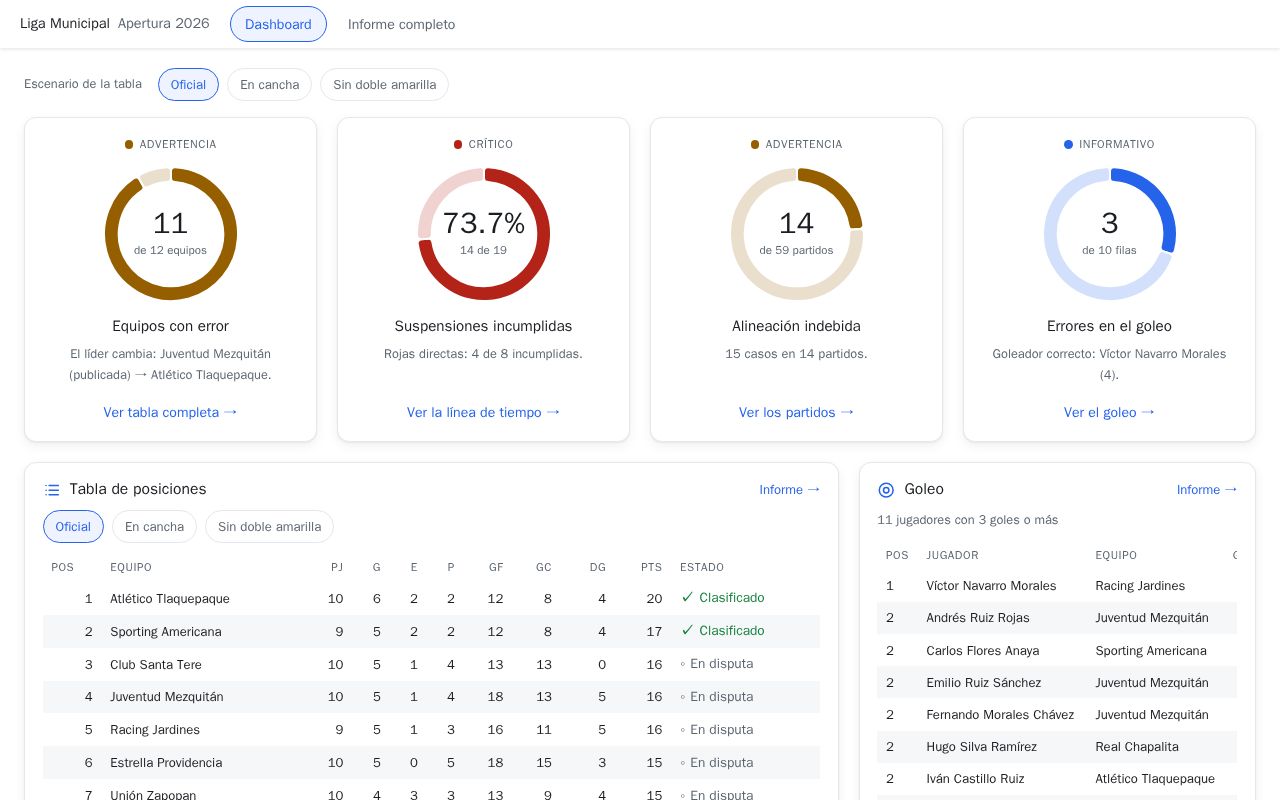Click Juventud Mezquitán in positions table
Viewport: 1280px width, 800px height.
tap(167, 697)
